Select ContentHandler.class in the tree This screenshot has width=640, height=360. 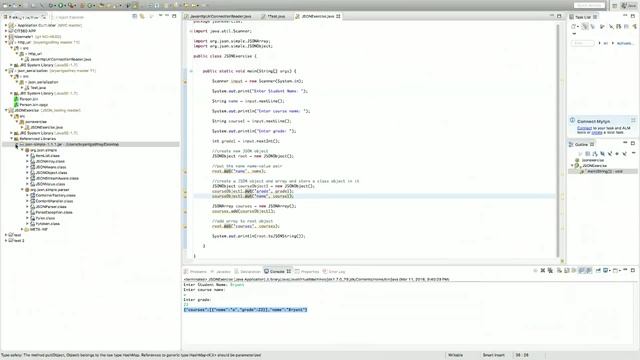click(x=54, y=201)
